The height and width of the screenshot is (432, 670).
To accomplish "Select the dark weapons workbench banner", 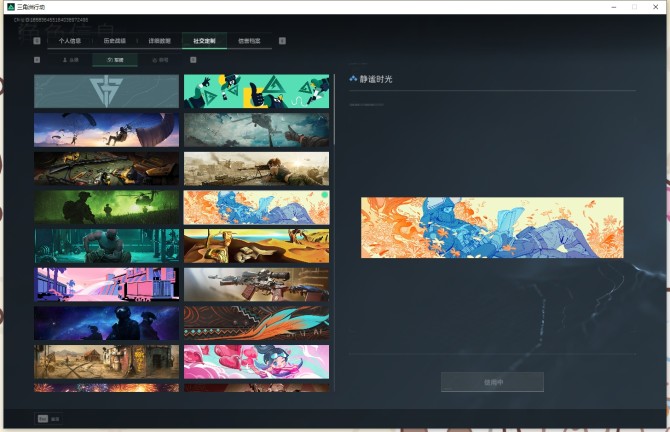I will pyautogui.click(x=106, y=169).
